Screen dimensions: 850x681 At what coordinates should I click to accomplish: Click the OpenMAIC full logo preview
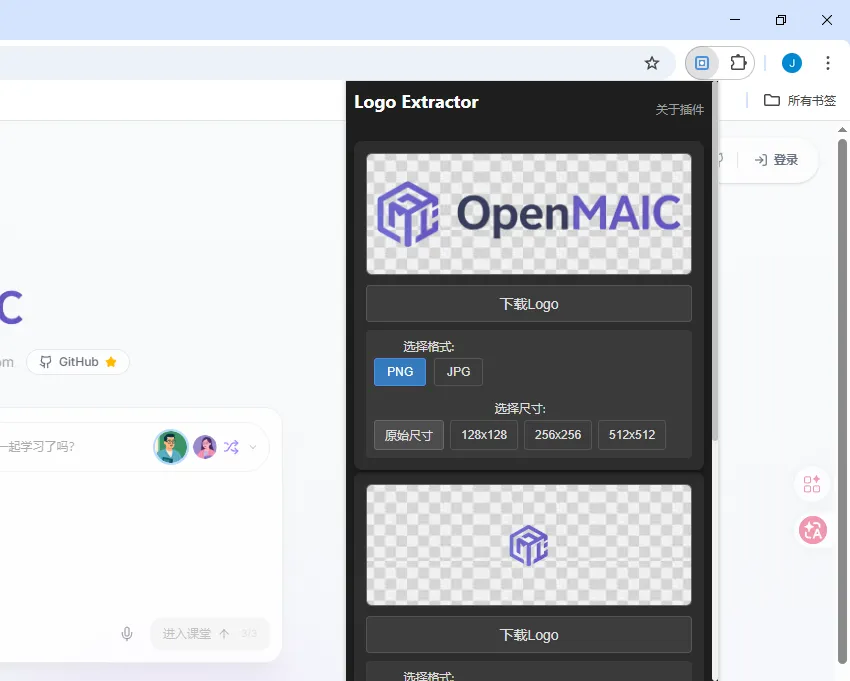(529, 214)
